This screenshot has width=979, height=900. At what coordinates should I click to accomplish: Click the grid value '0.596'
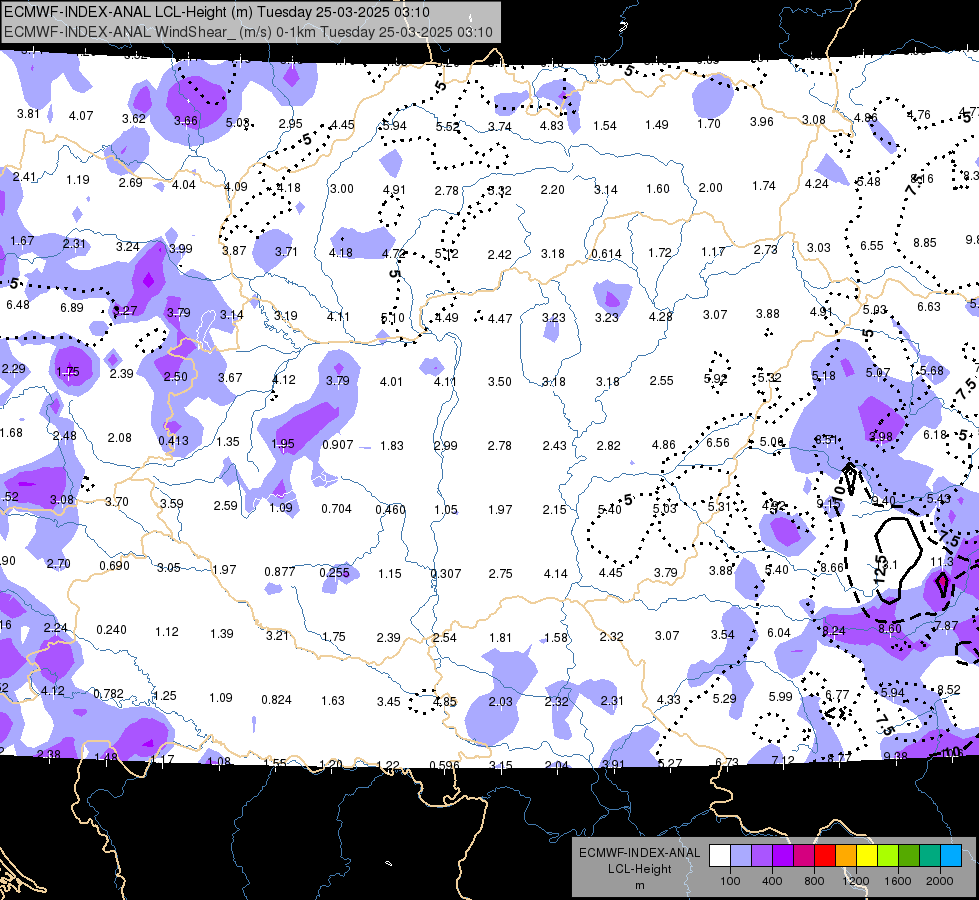click(x=444, y=765)
